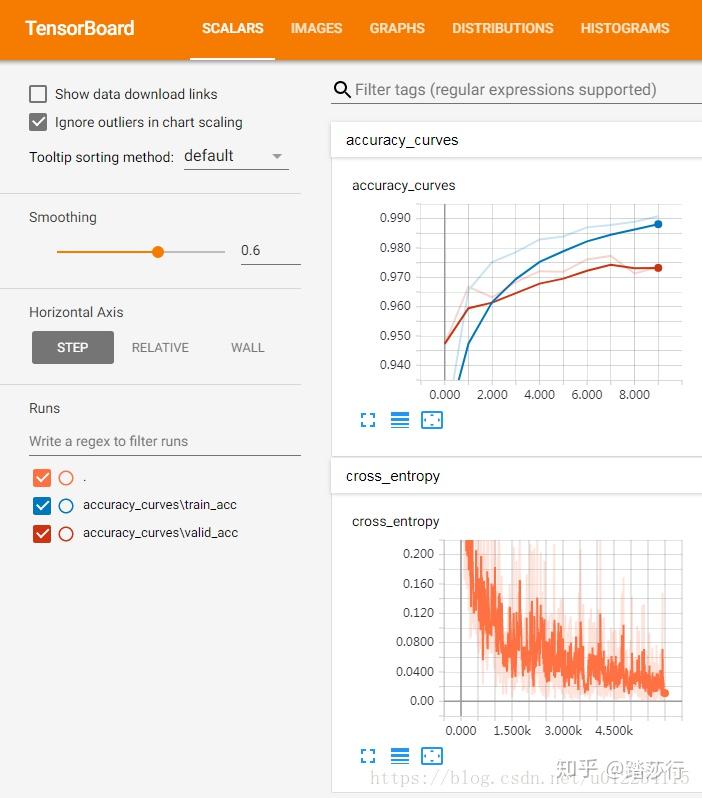The width and height of the screenshot is (702, 798).
Task: Click the regex filter runs input field
Action: [165, 441]
